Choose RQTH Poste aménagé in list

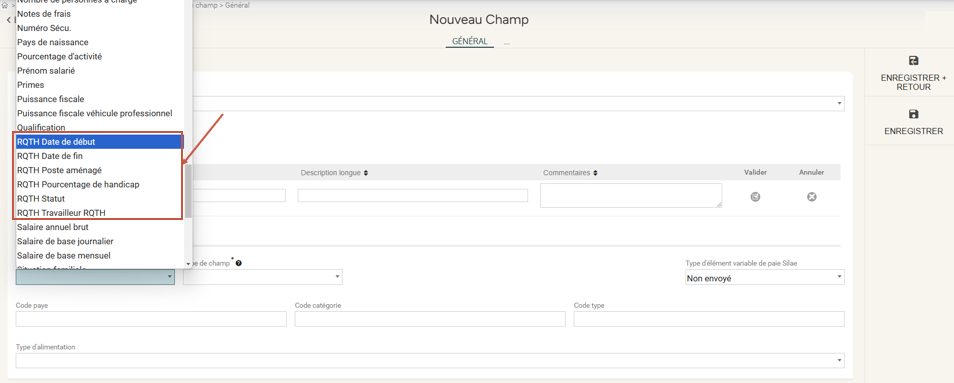pyautogui.click(x=100, y=170)
